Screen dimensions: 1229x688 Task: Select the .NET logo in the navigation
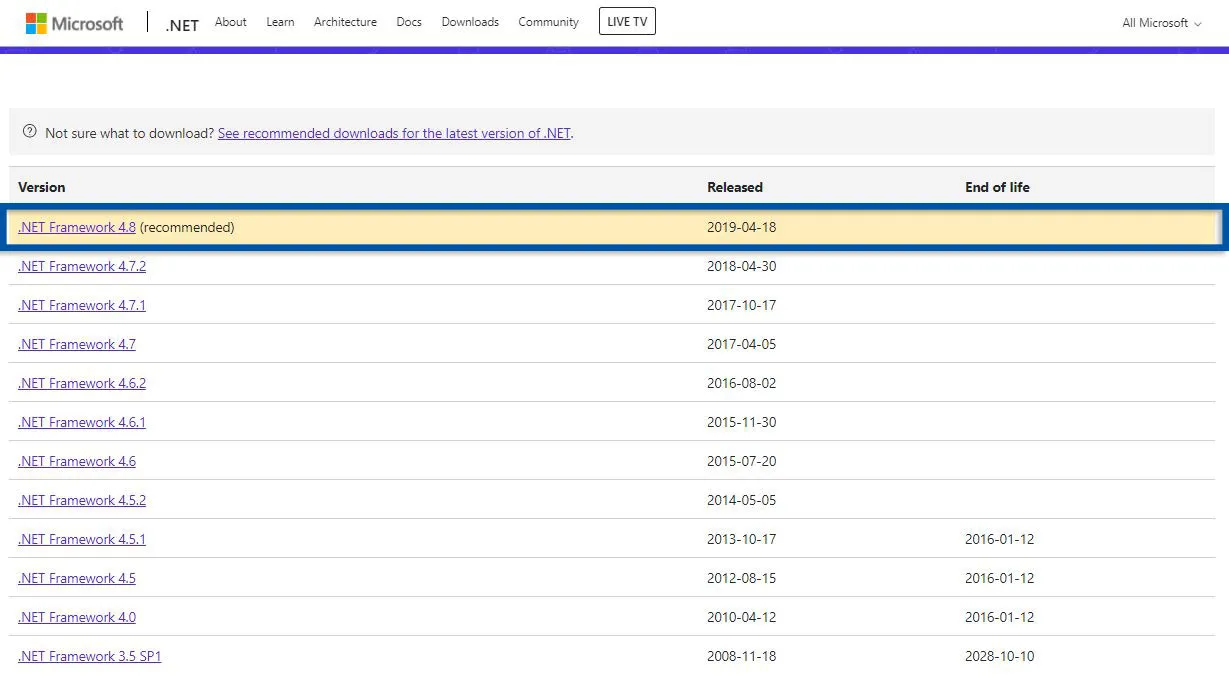(181, 24)
